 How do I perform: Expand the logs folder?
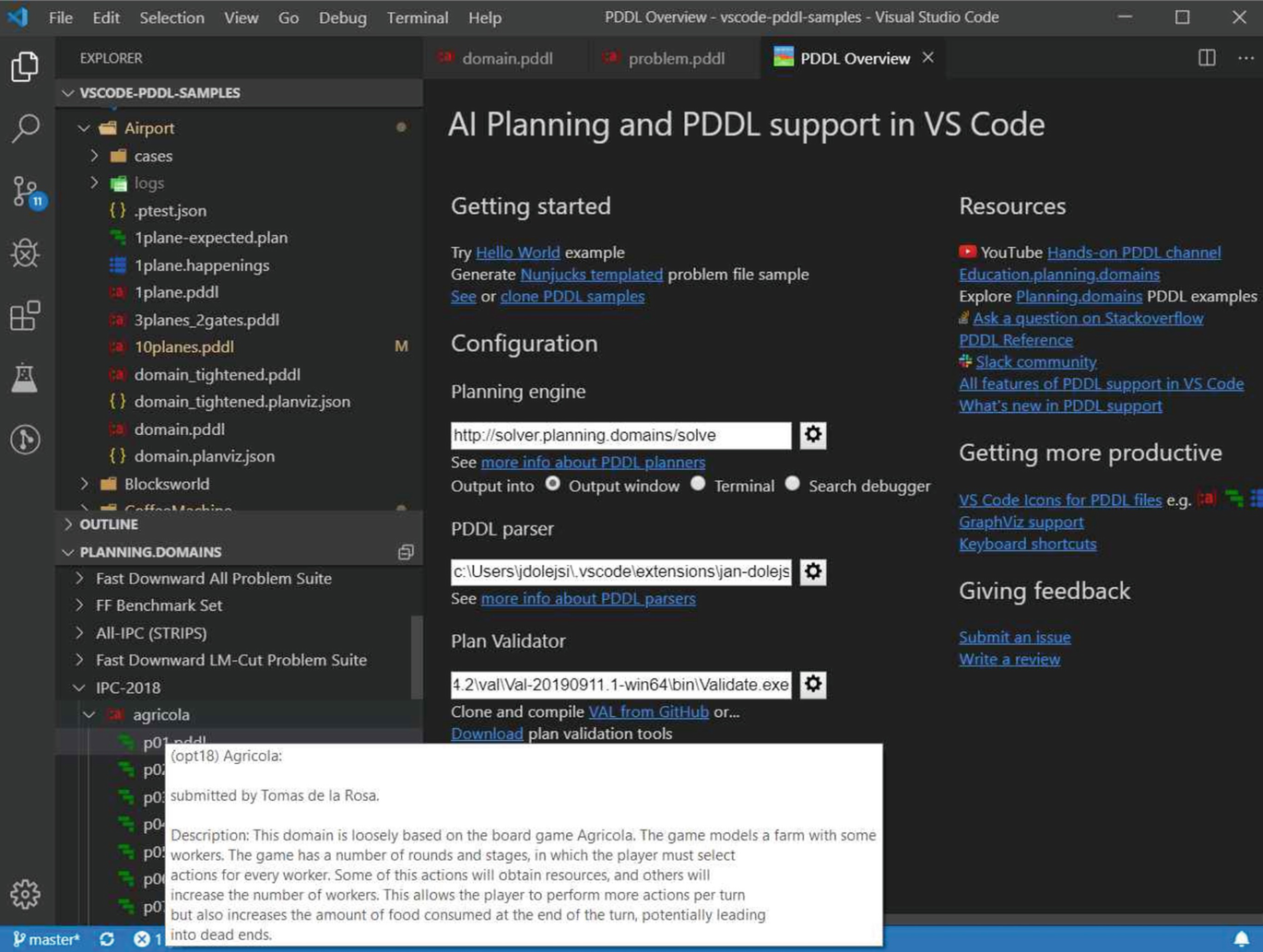click(95, 182)
